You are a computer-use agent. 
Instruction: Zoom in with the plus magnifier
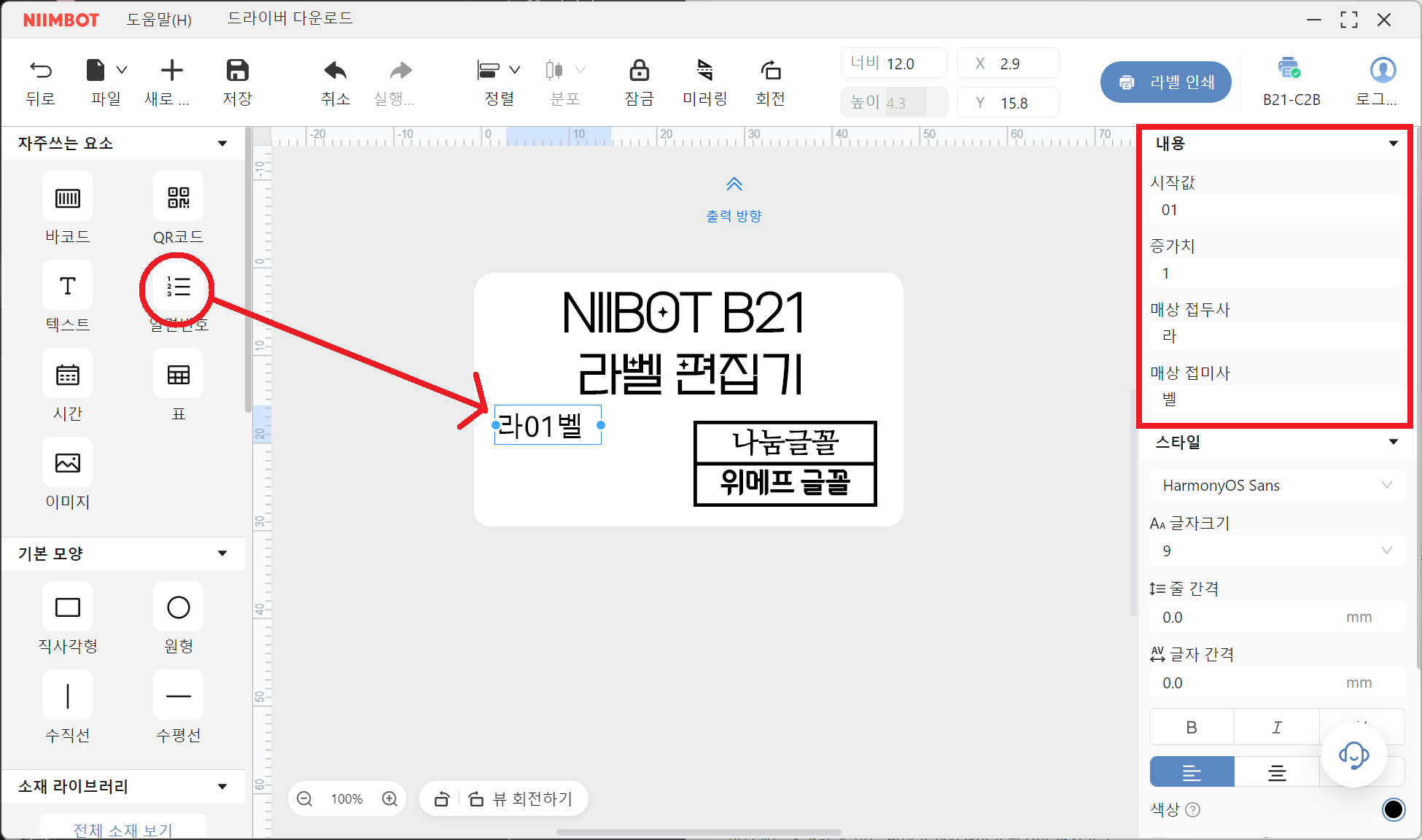click(x=390, y=799)
